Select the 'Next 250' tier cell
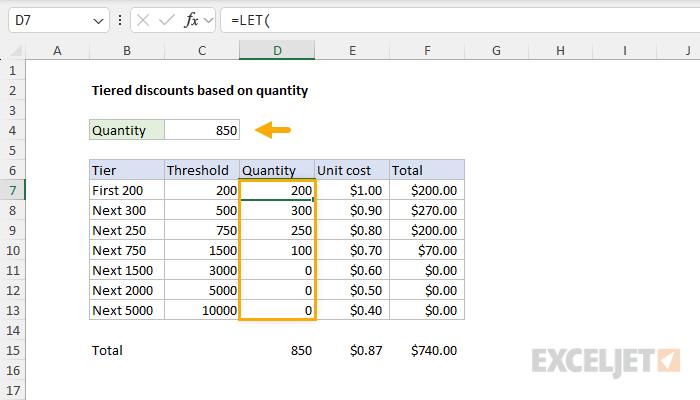 coord(127,230)
